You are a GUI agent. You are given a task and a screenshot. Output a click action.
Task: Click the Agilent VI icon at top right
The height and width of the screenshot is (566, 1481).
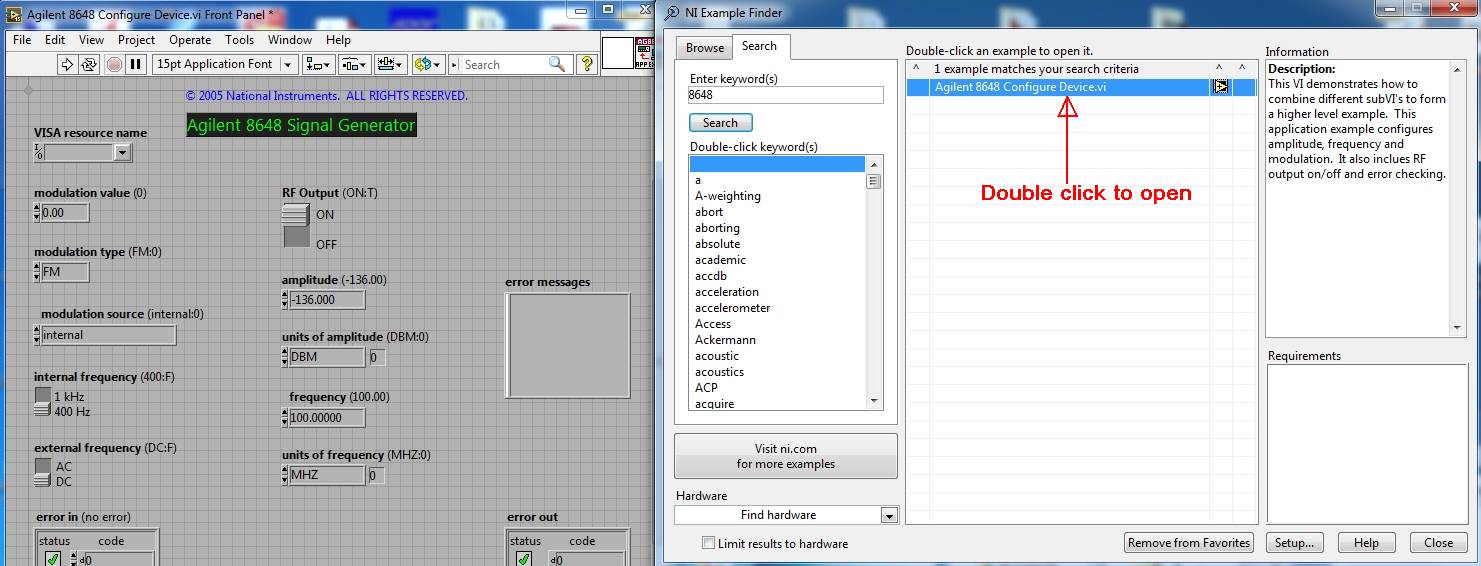pos(647,54)
